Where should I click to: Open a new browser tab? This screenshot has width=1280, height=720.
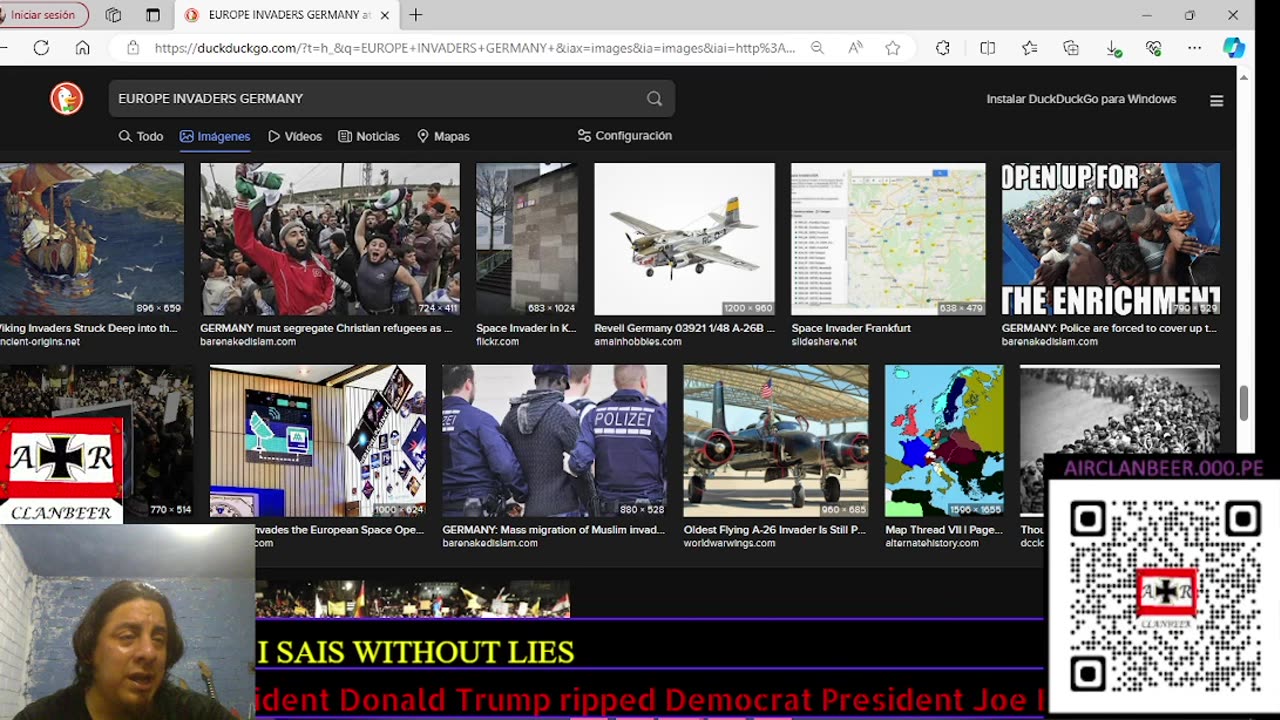coord(416,15)
